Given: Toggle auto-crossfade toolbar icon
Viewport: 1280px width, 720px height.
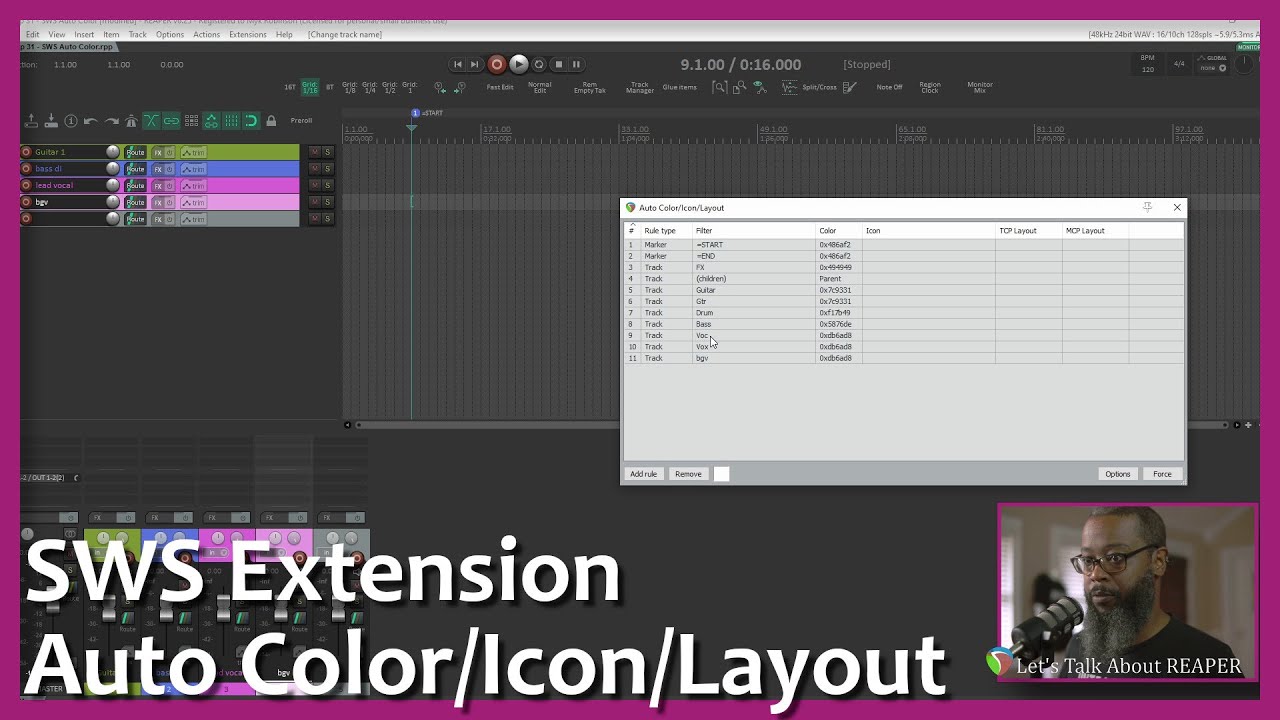Looking at the screenshot, I should (x=151, y=121).
